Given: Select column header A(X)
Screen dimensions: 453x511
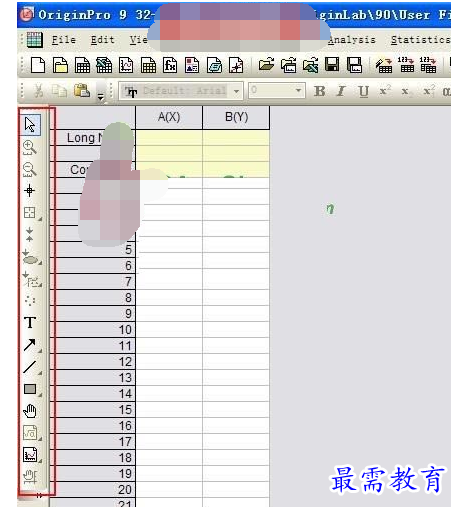Looking at the screenshot, I should (169, 117).
